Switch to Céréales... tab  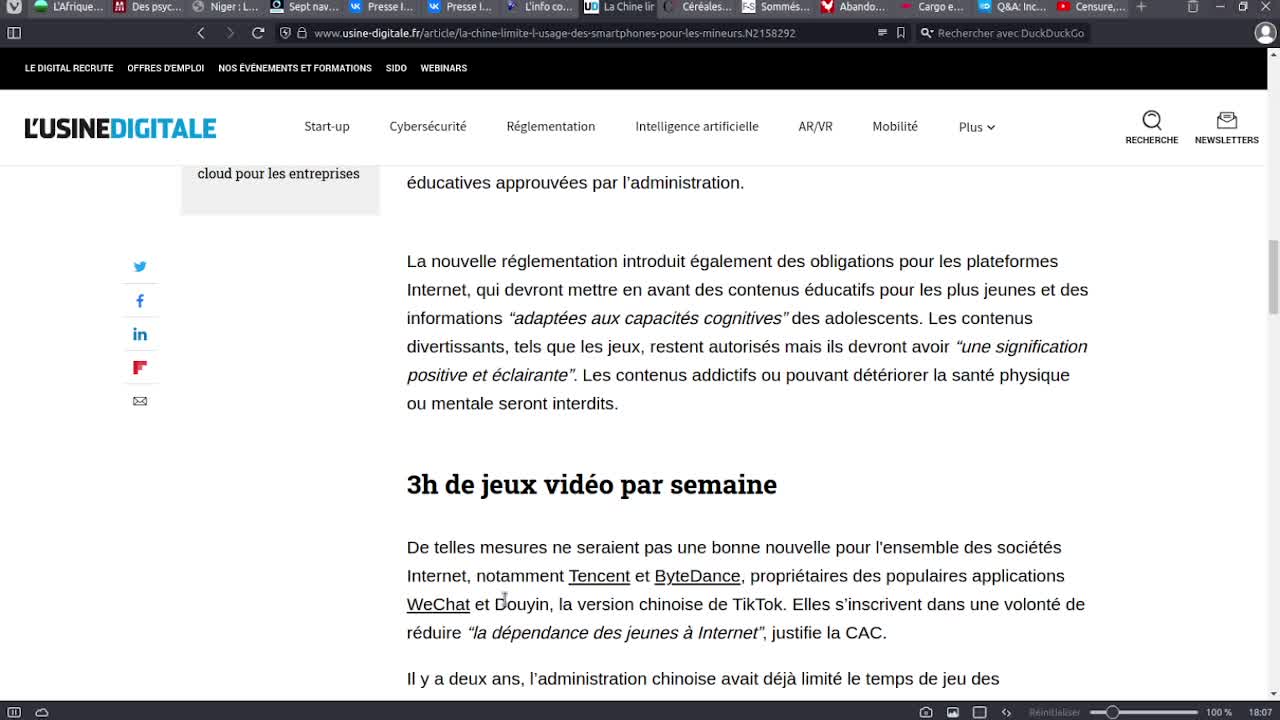coord(698,7)
